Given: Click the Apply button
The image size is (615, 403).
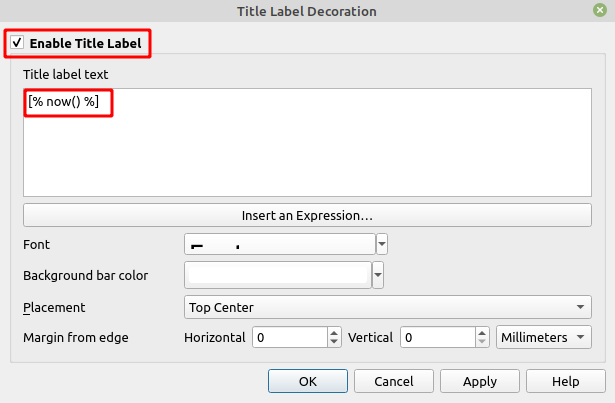Looking at the screenshot, I should point(480,381).
